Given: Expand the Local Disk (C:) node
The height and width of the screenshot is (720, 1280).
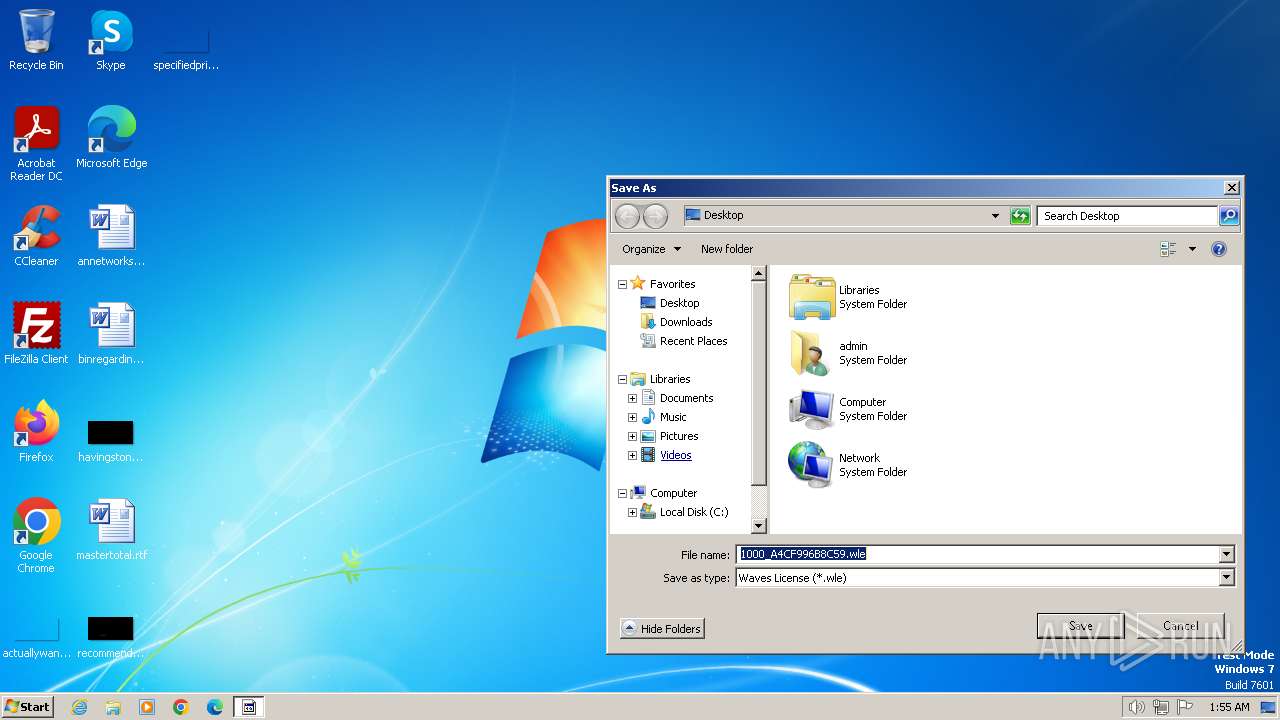Looking at the screenshot, I should 632,512.
